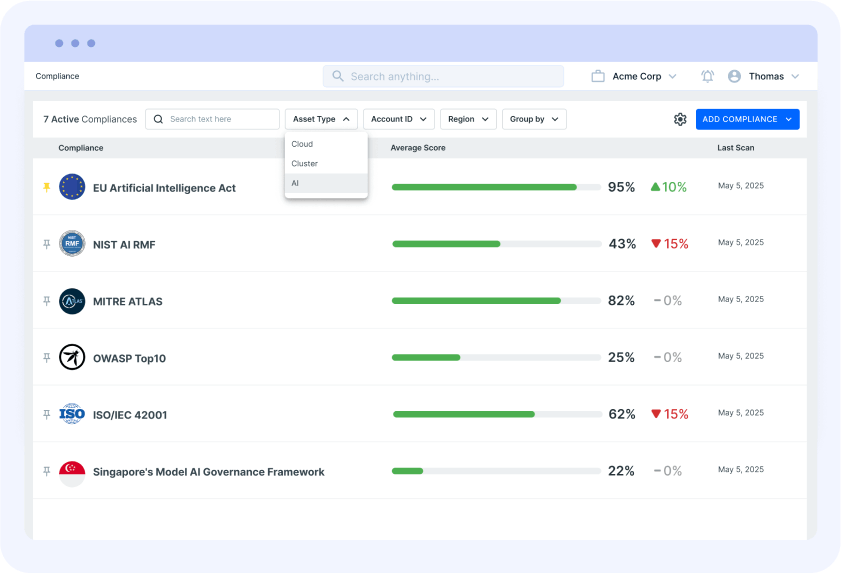This screenshot has width=841, height=573.
Task: Click the OWASP Top10 logo
Action: [x=72, y=357]
